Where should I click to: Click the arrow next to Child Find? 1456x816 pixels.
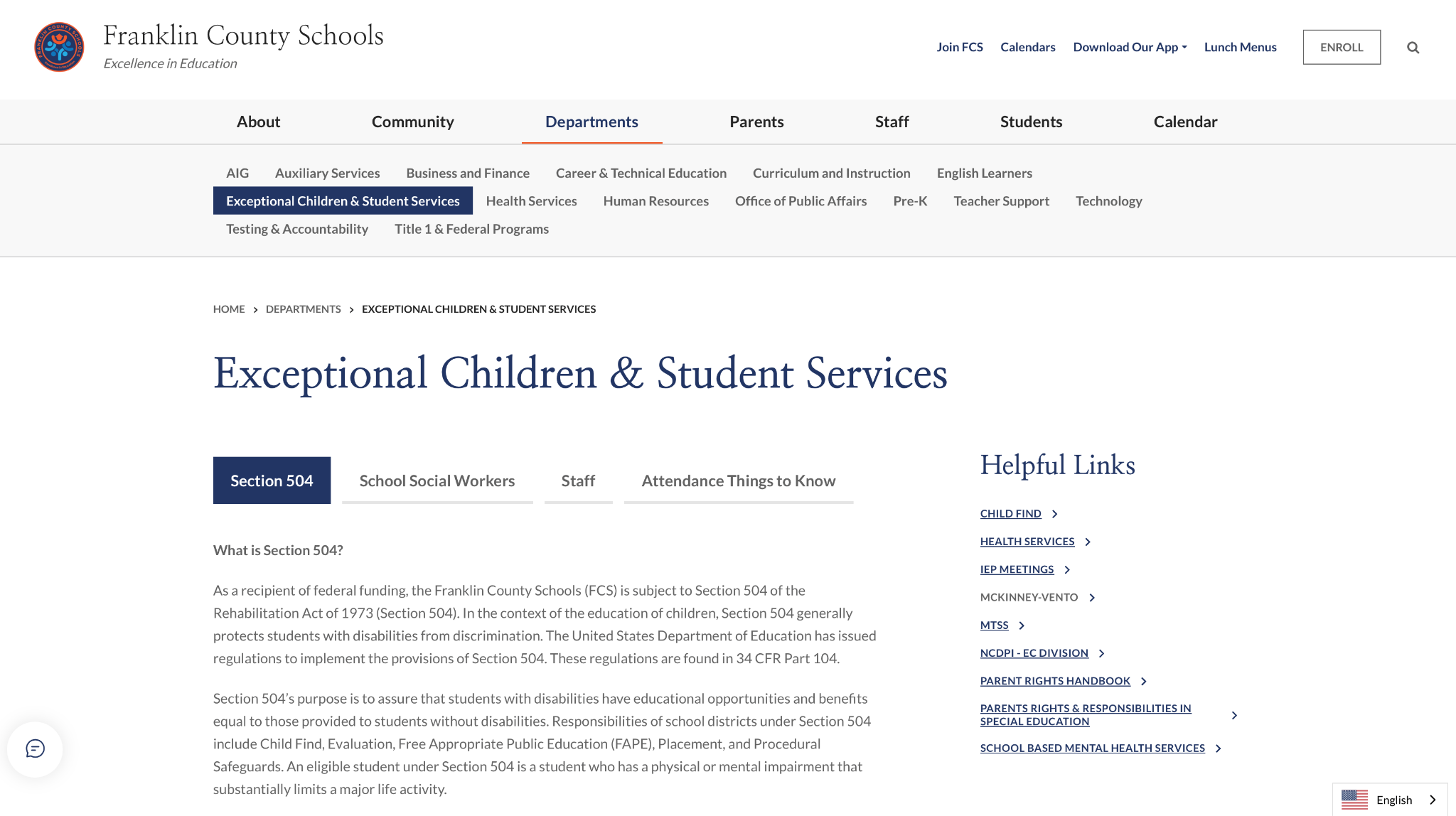[1055, 514]
